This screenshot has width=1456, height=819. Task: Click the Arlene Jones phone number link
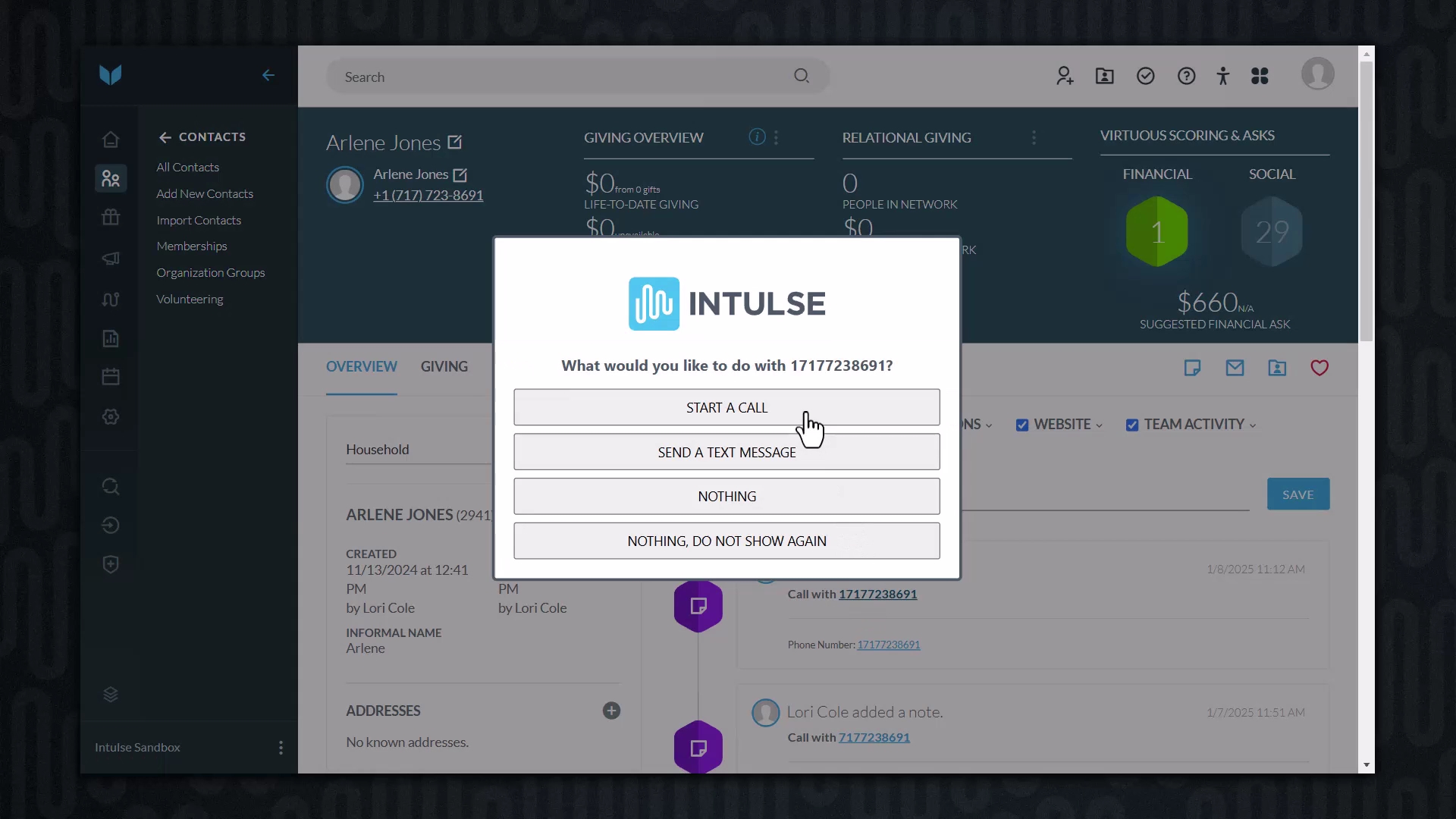[x=428, y=195]
